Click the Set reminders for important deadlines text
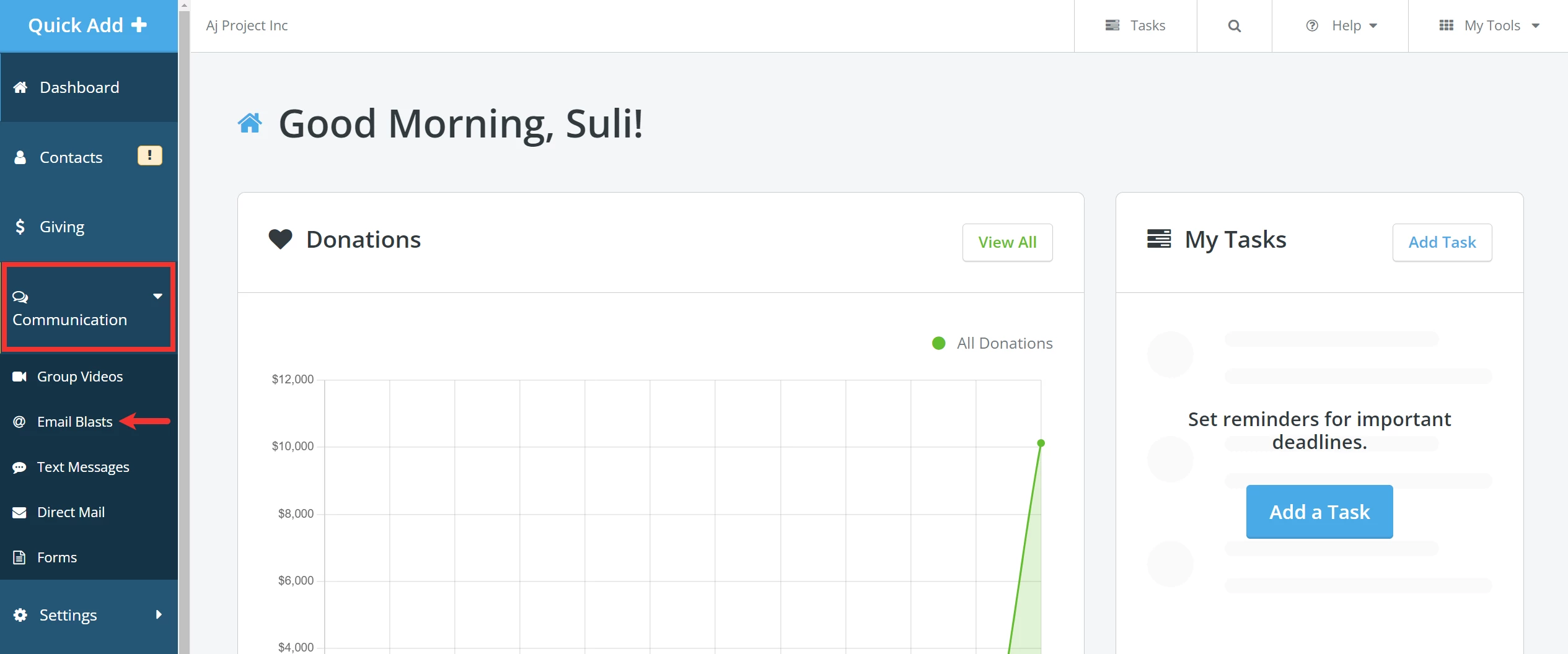The image size is (1568, 654). click(1319, 430)
